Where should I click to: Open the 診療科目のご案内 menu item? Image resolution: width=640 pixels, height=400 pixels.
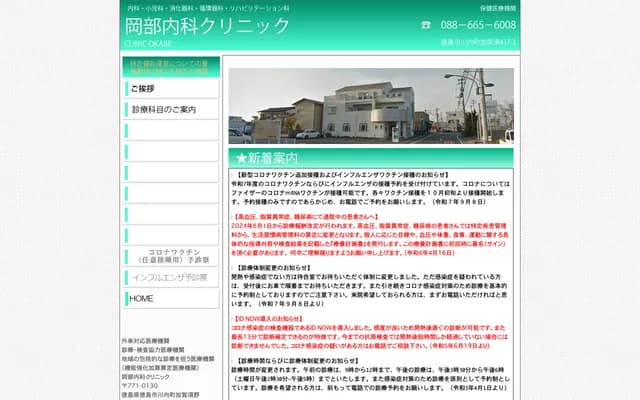point(171,109)
